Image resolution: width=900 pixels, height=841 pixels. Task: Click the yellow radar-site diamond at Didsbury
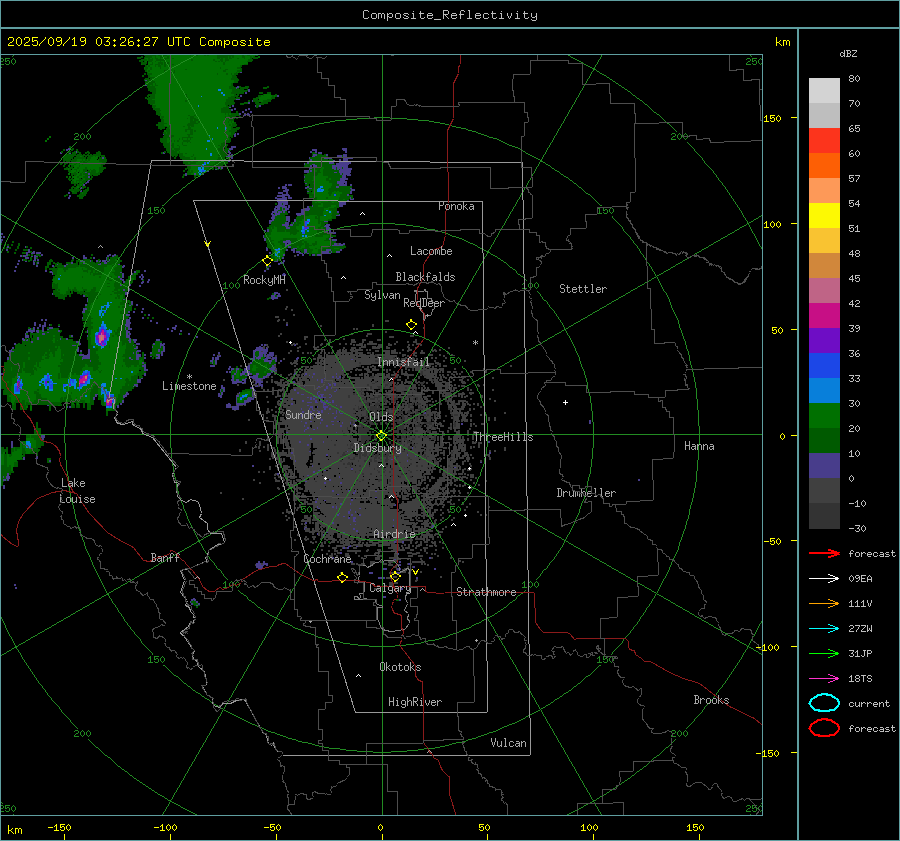pos(381,435)
